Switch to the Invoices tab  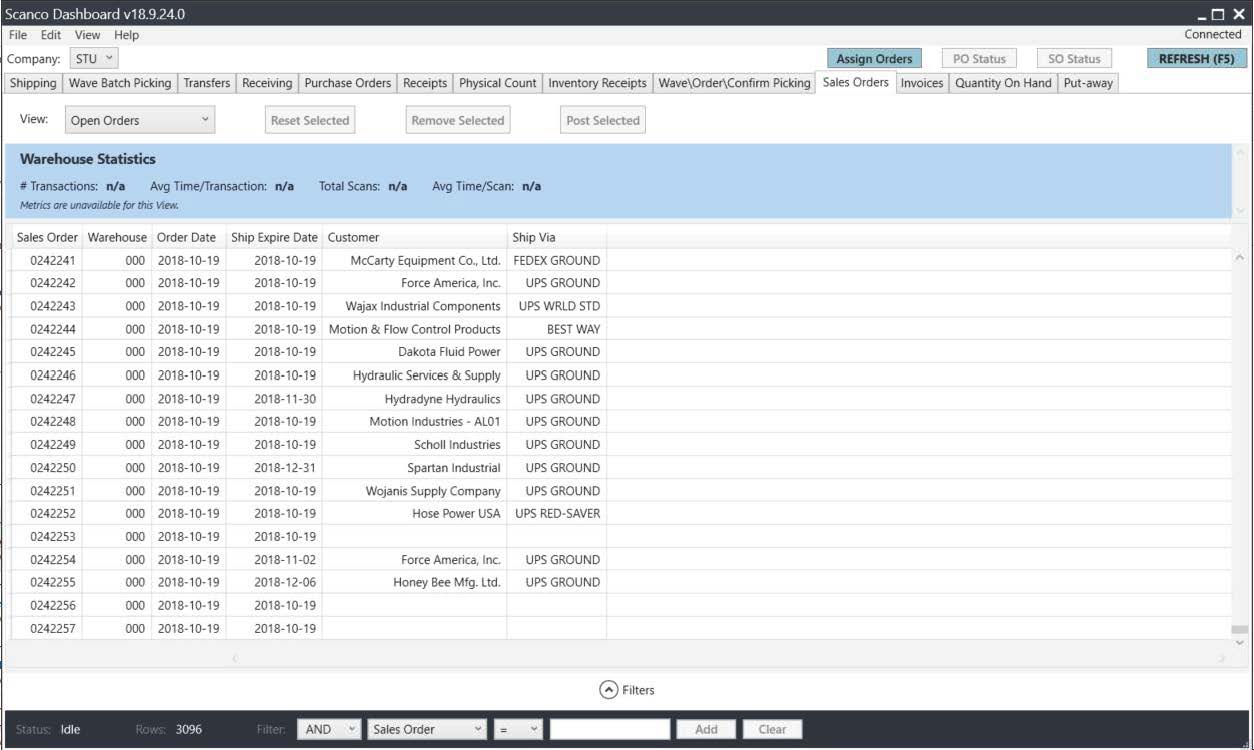(x=920, y=83)
